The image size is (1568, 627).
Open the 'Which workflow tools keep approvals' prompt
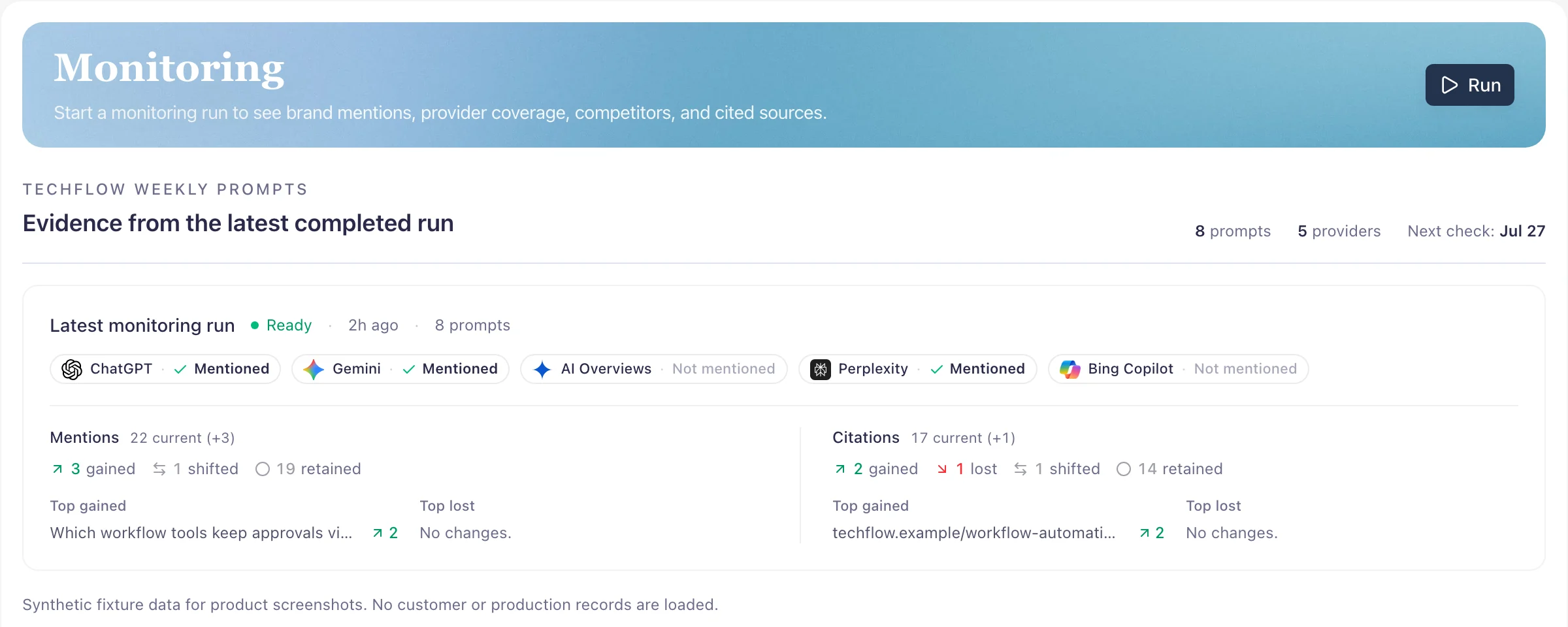pos(201,533)
